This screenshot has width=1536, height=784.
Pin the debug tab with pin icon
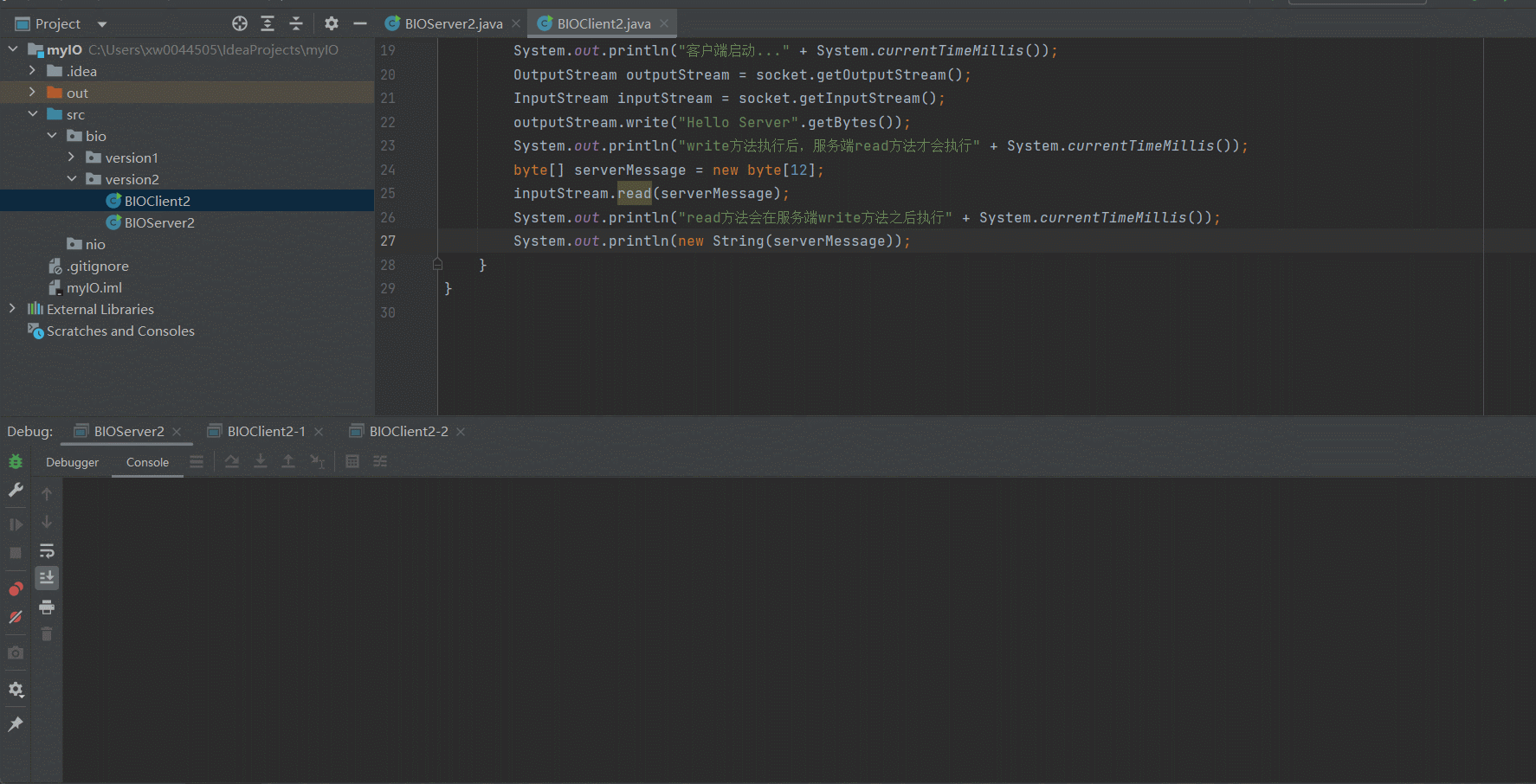pos(16,724)
